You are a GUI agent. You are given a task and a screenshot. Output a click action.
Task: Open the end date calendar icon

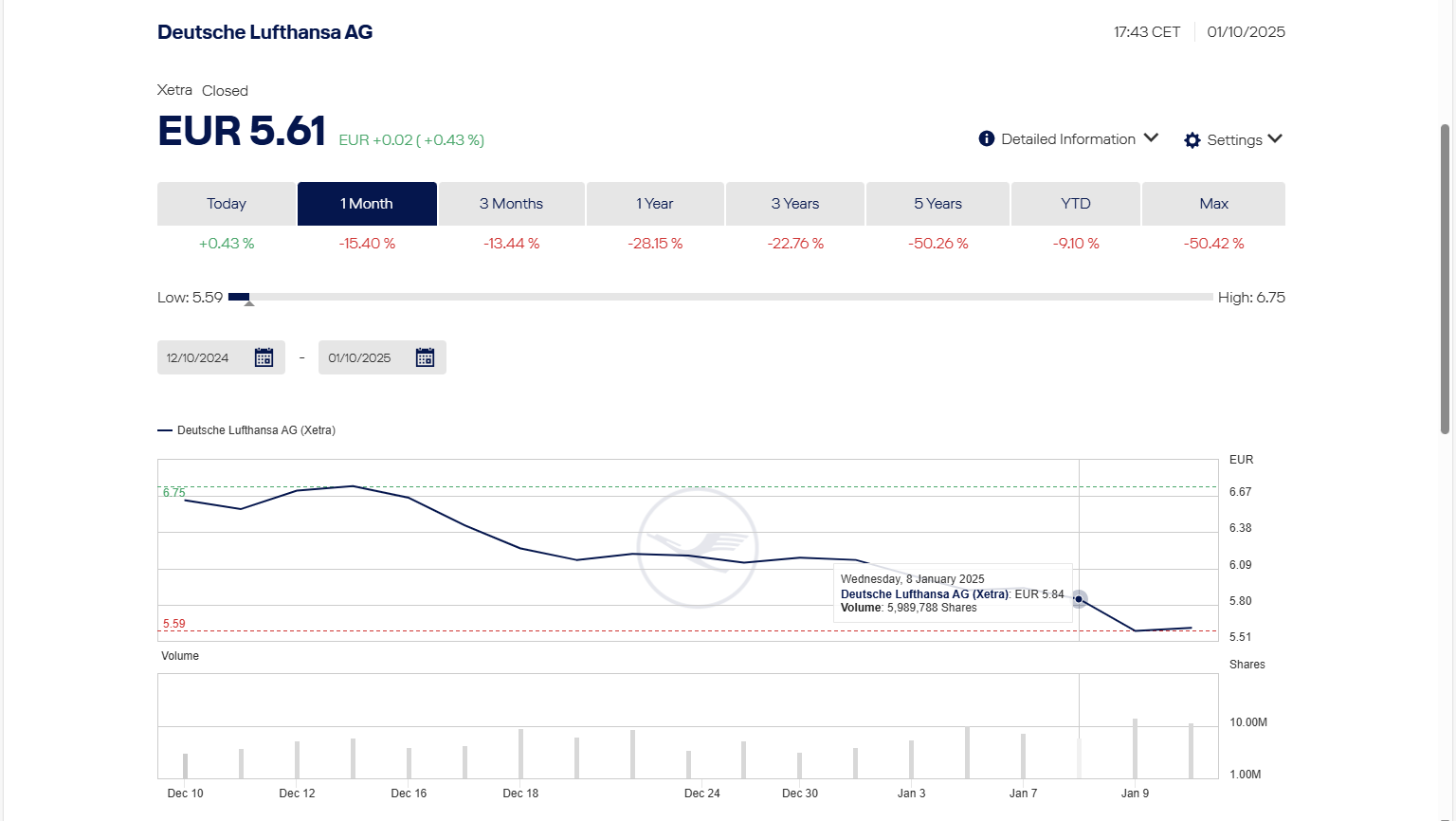[425, 357]
